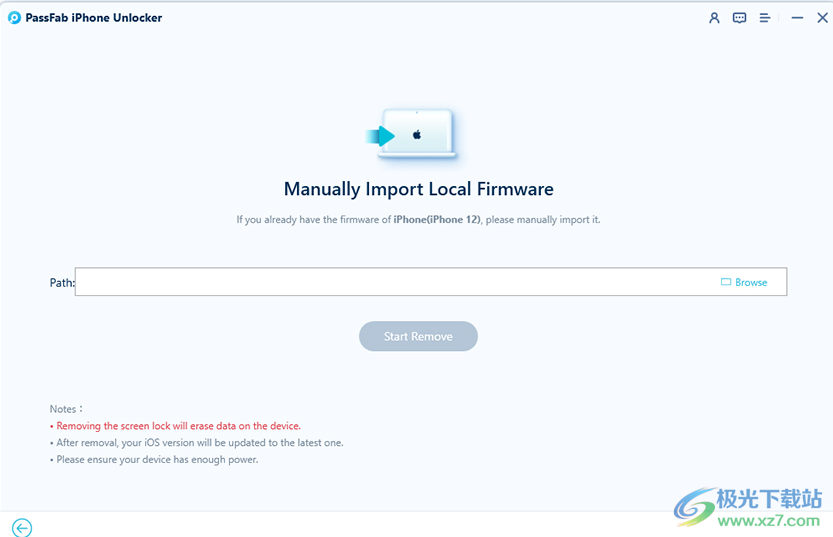Click the 'After removal, your iOS version' note
833x537 pixels.
tap(200, 442)
